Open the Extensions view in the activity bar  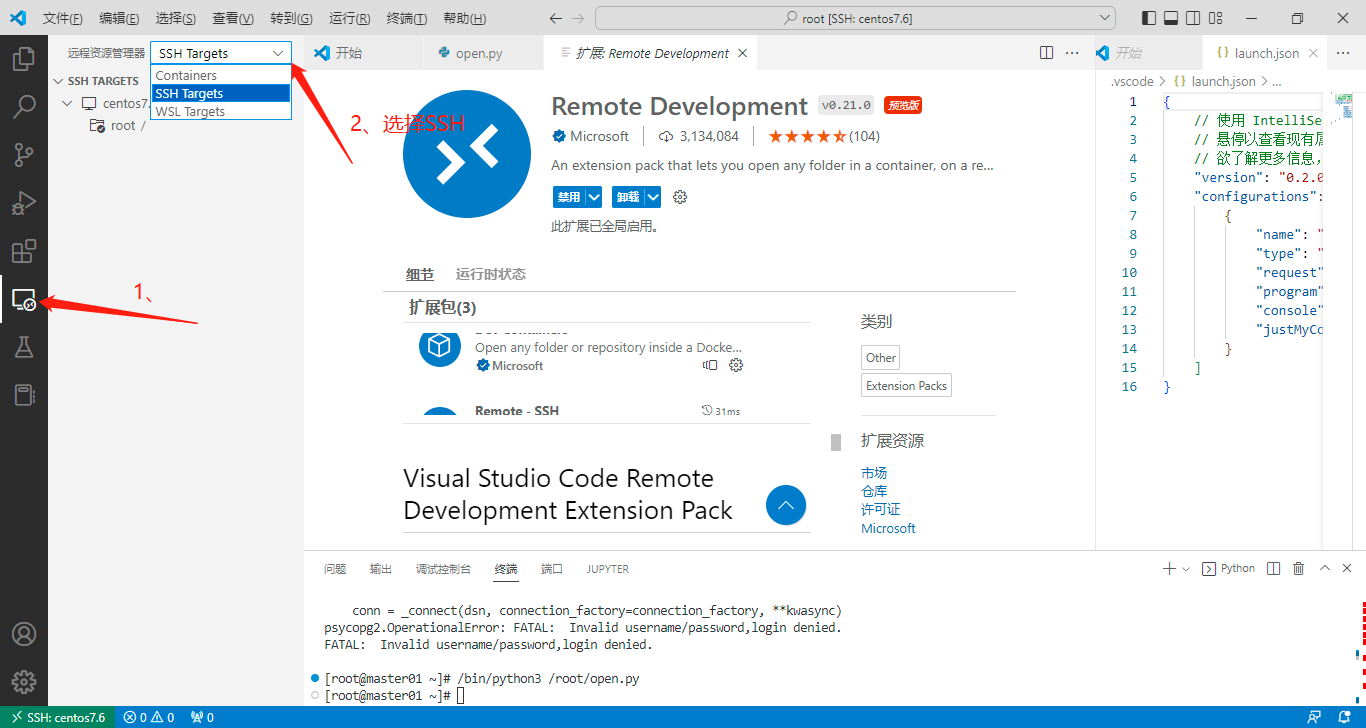tap(24, 251)
